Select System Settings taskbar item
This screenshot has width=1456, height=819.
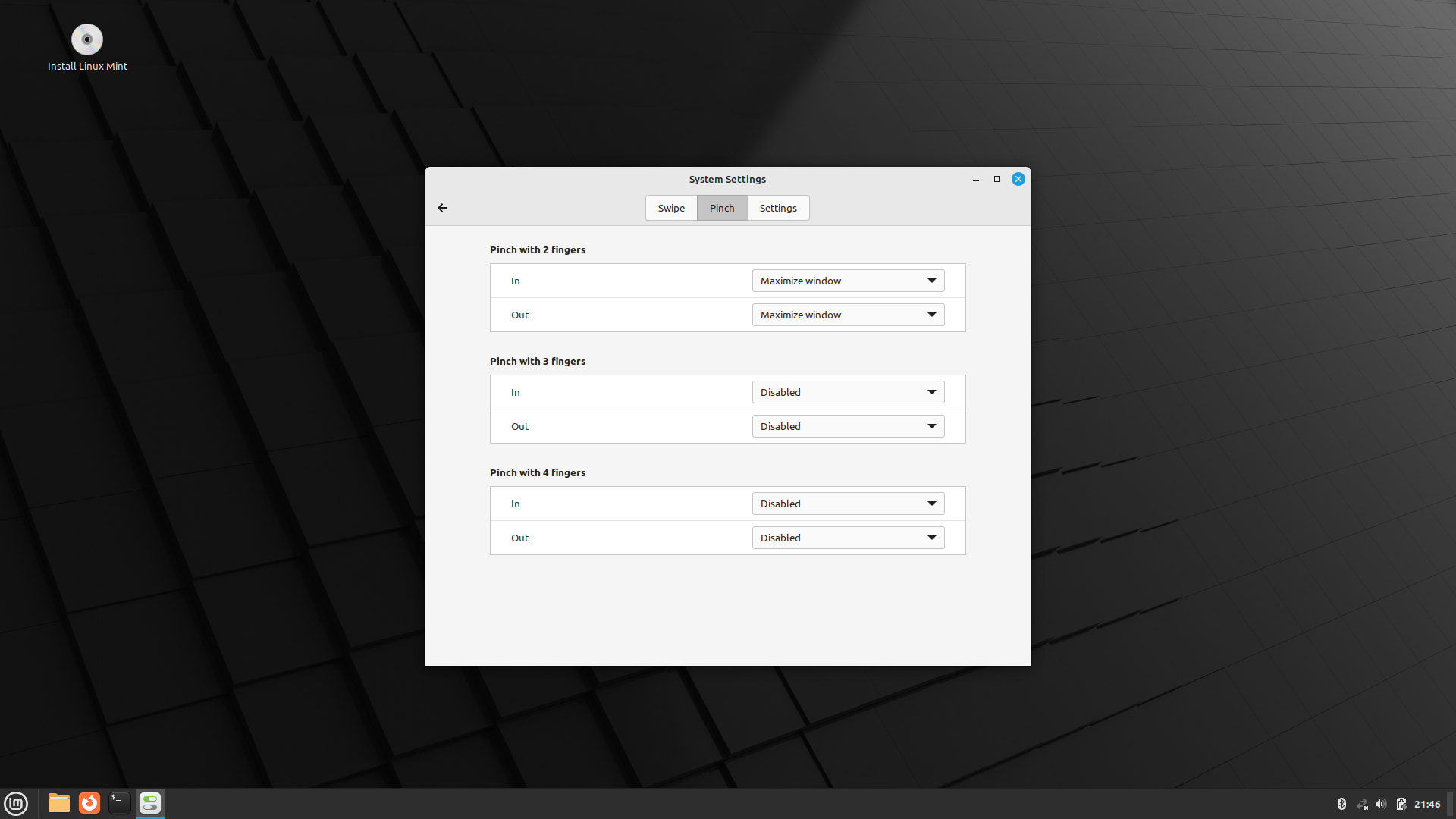pyautogui.click(x=150, y=803)
